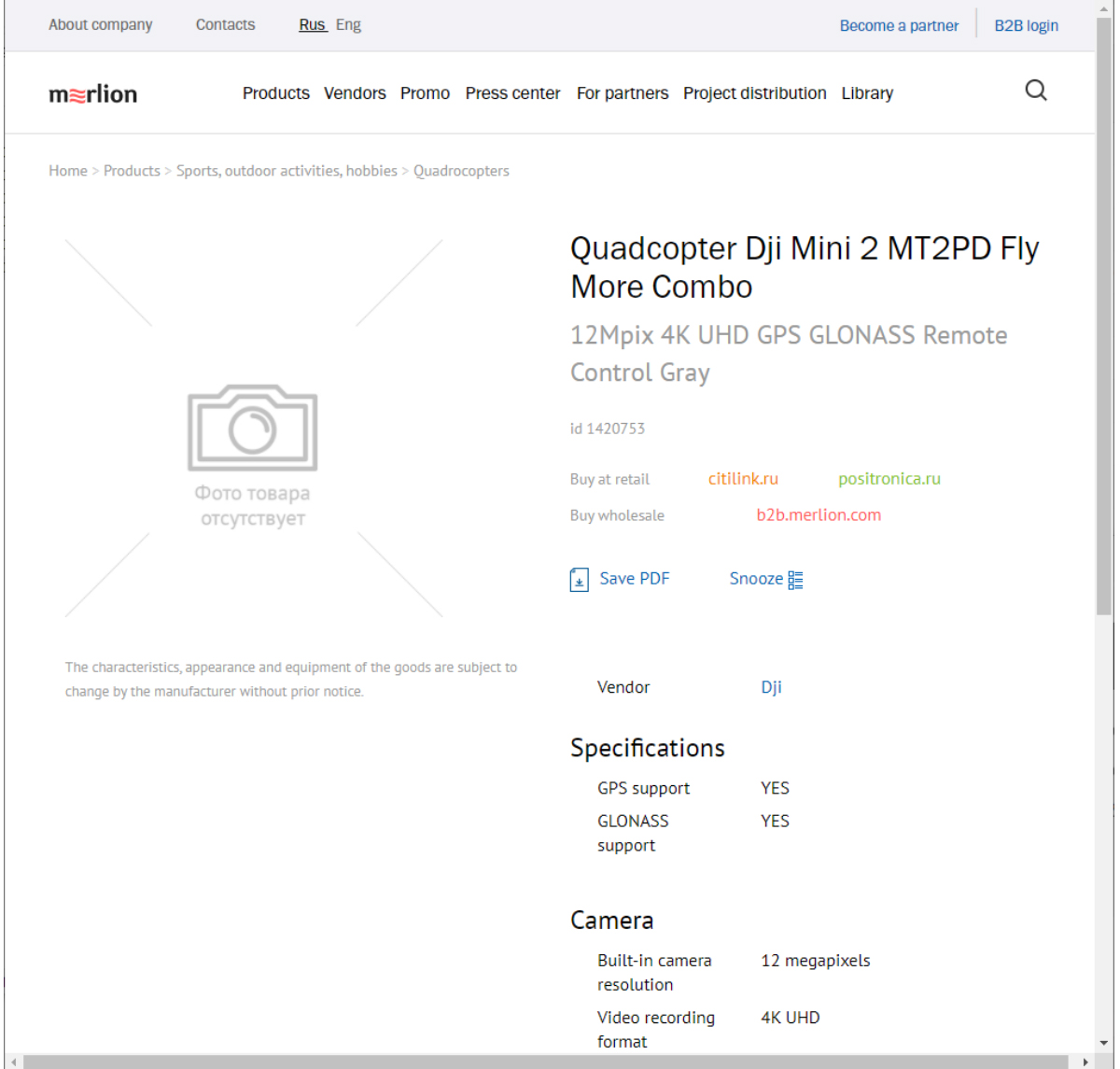
Task: Click the product id 1420753 text
Action: pyautogui.click(x=608, y=429)
